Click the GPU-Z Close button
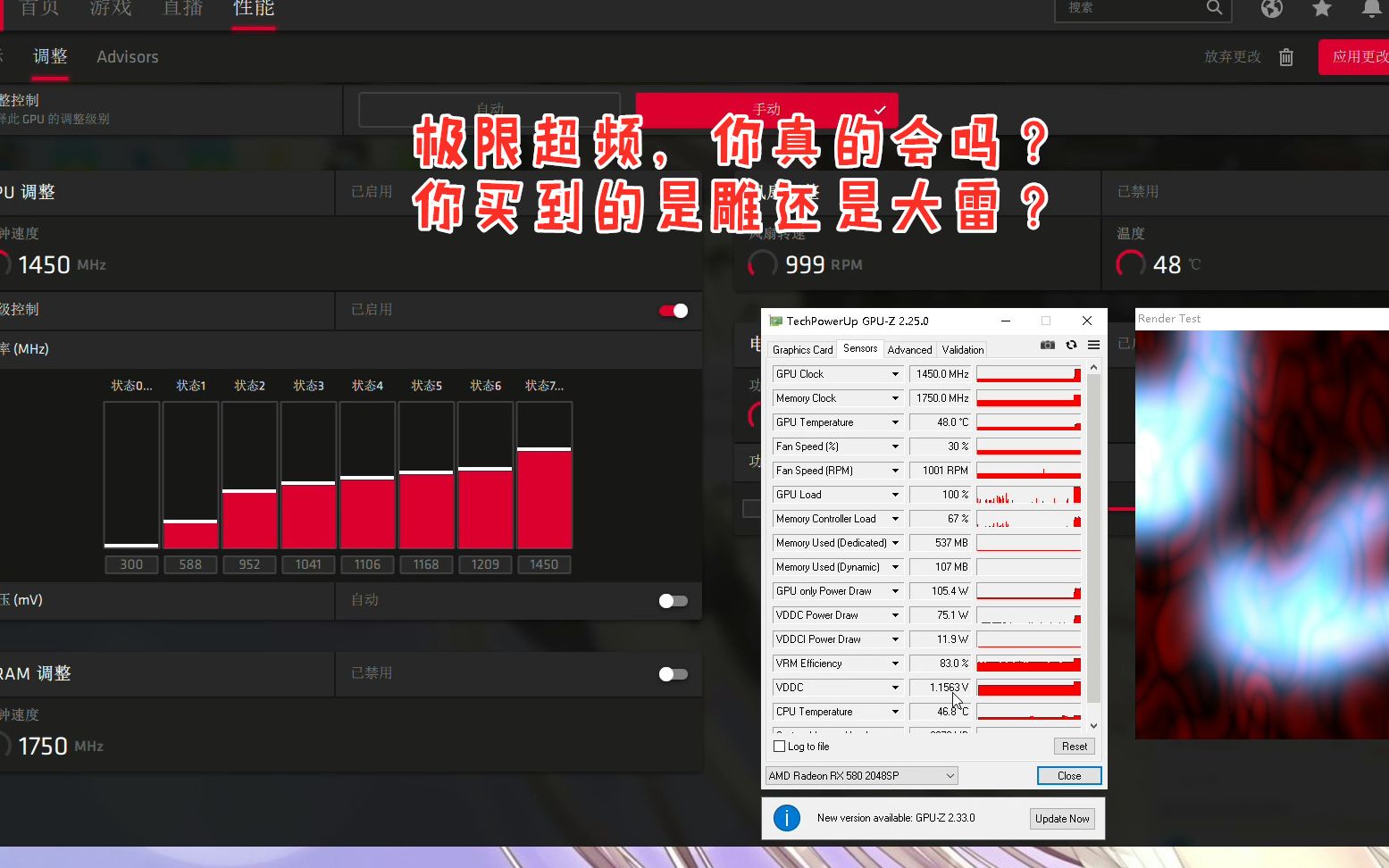The width and height of the screenshot is (1389, 868). coord(1069,776)
